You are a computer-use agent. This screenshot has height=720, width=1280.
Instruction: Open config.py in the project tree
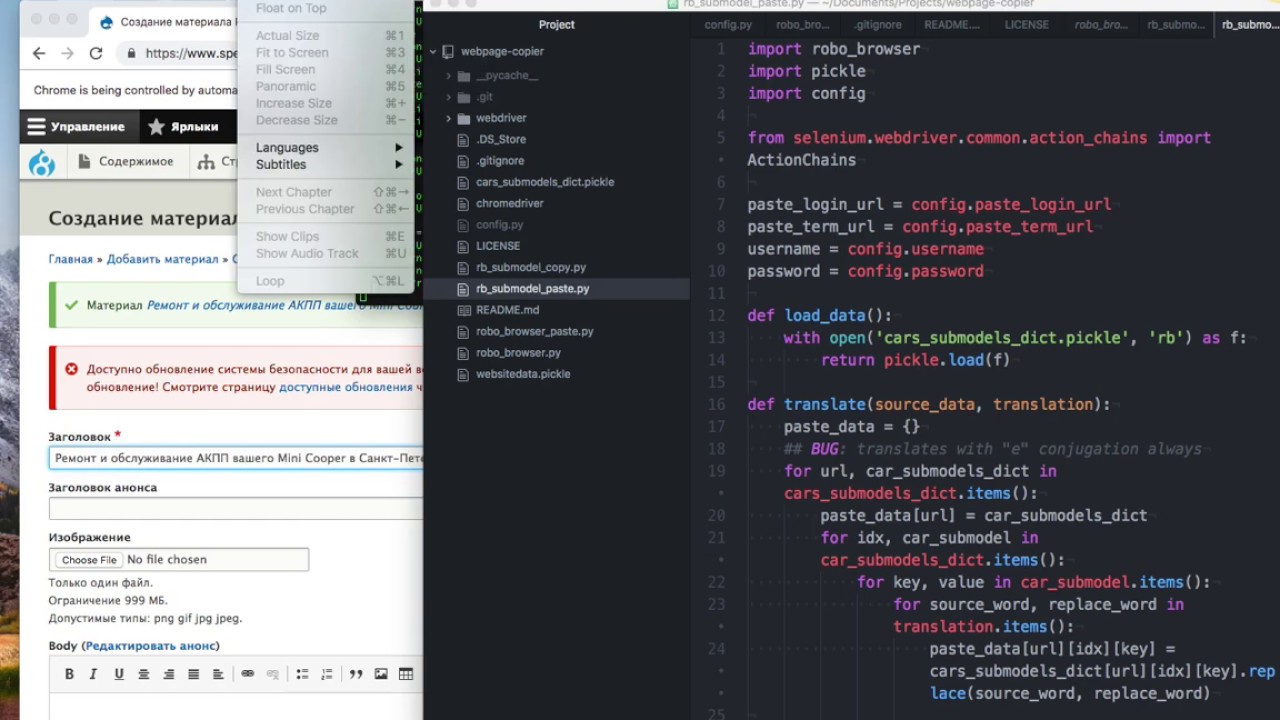(499, 225)
